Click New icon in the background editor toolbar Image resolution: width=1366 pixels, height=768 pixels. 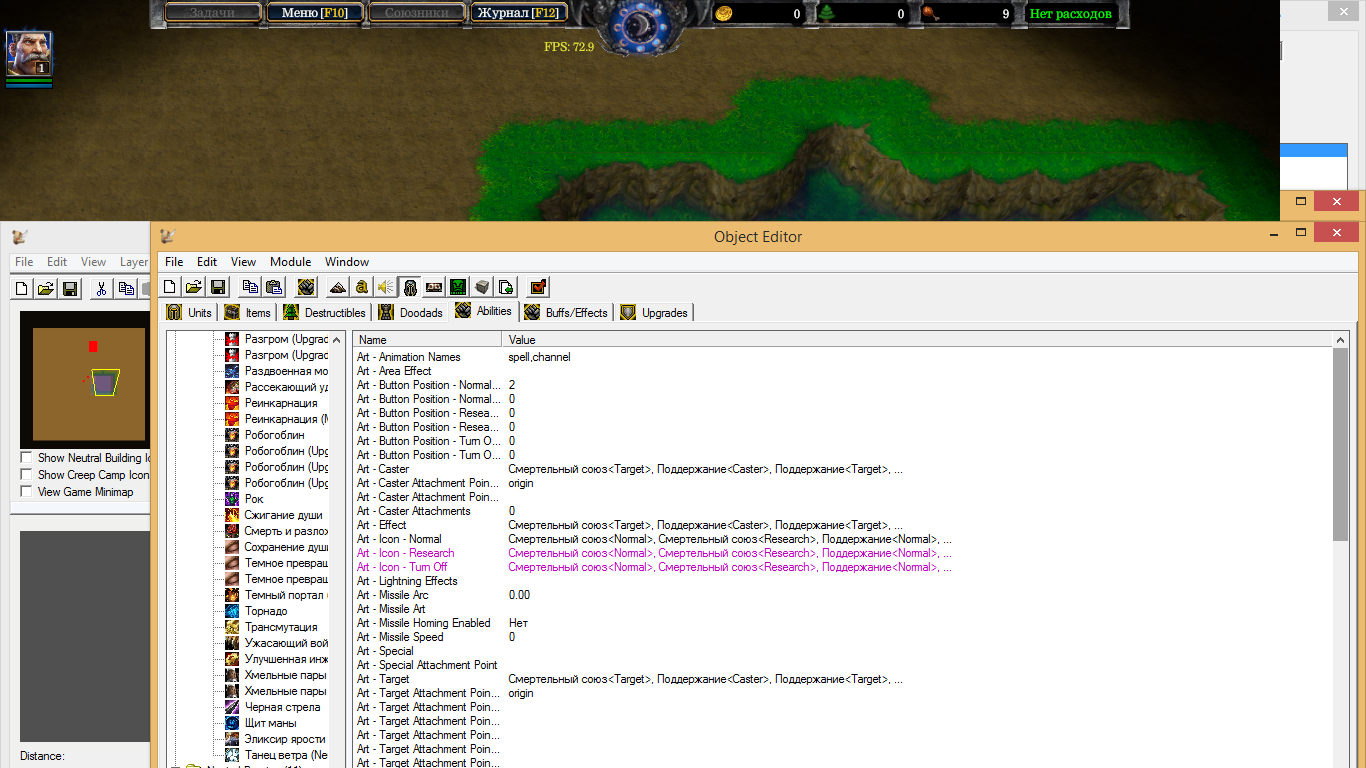pos(22,289)
